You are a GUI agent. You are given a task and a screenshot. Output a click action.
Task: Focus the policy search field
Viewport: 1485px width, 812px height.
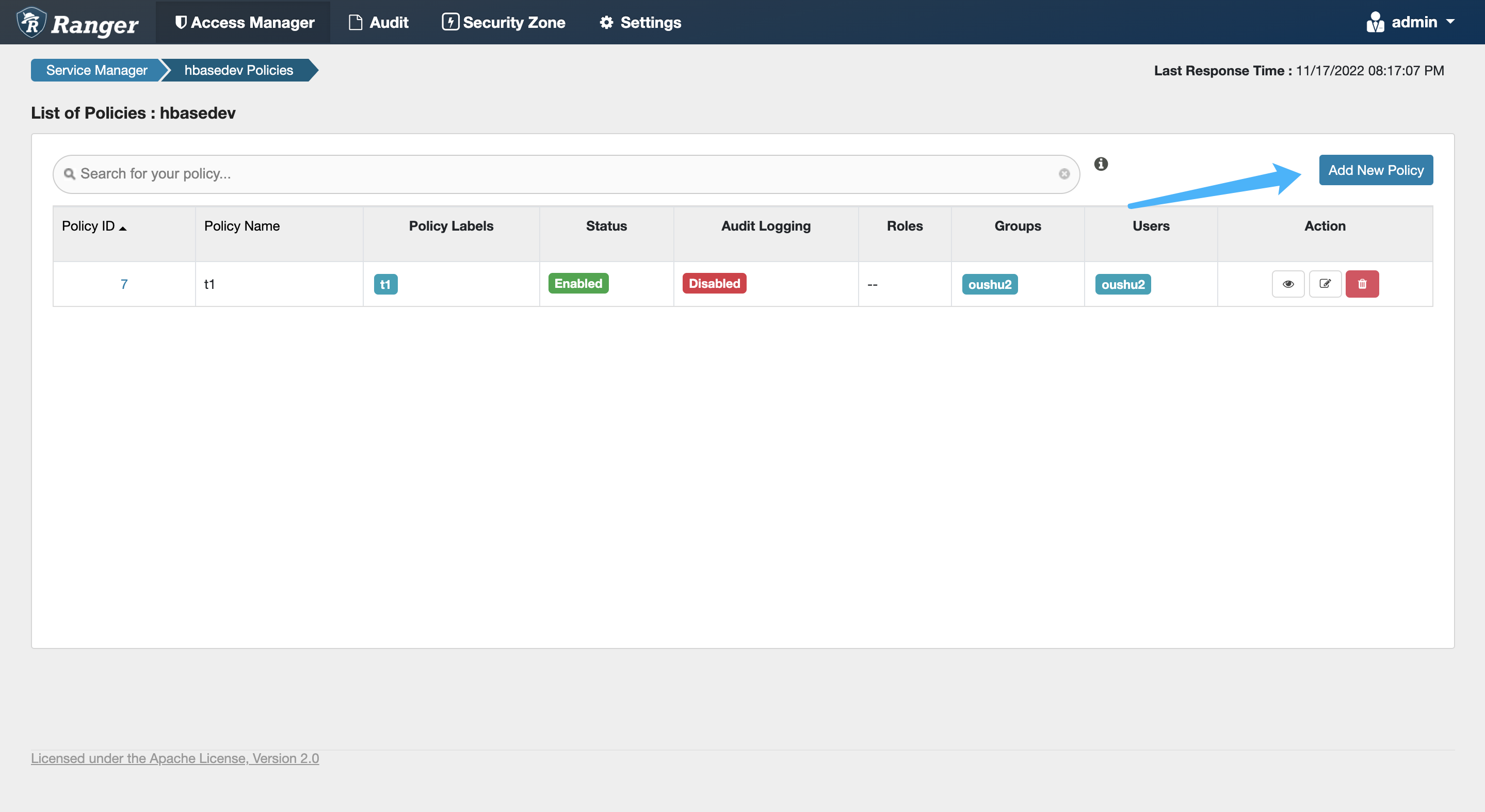(566, 174)
